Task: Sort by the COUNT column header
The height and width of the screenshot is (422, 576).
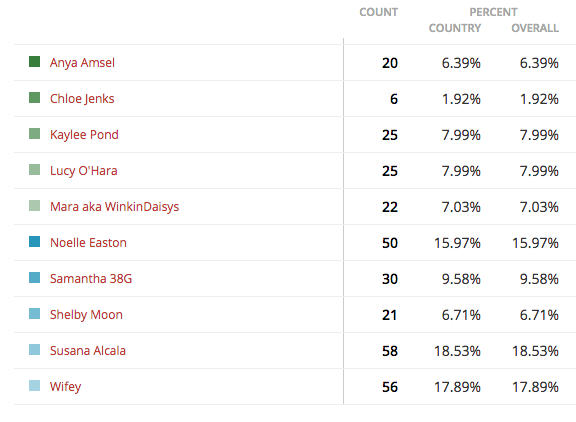Action: pyautogui.click(x=378, y=12)
